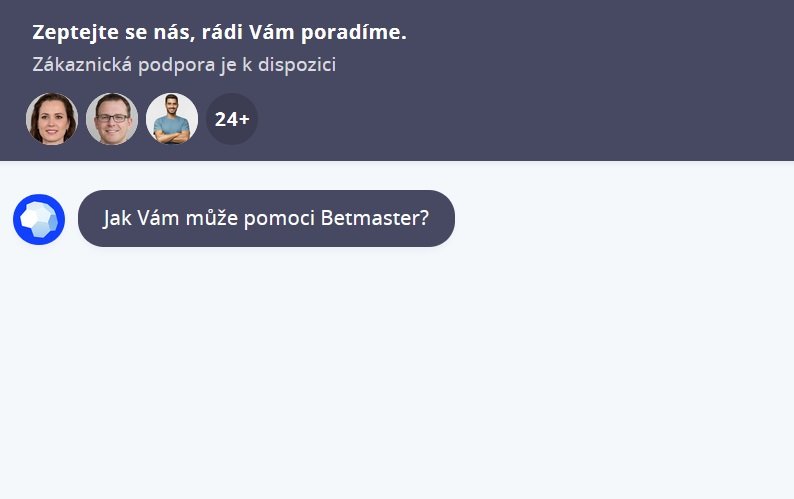Click the 24+ agents count badge
794x499 pixels.
coord(232,119)
